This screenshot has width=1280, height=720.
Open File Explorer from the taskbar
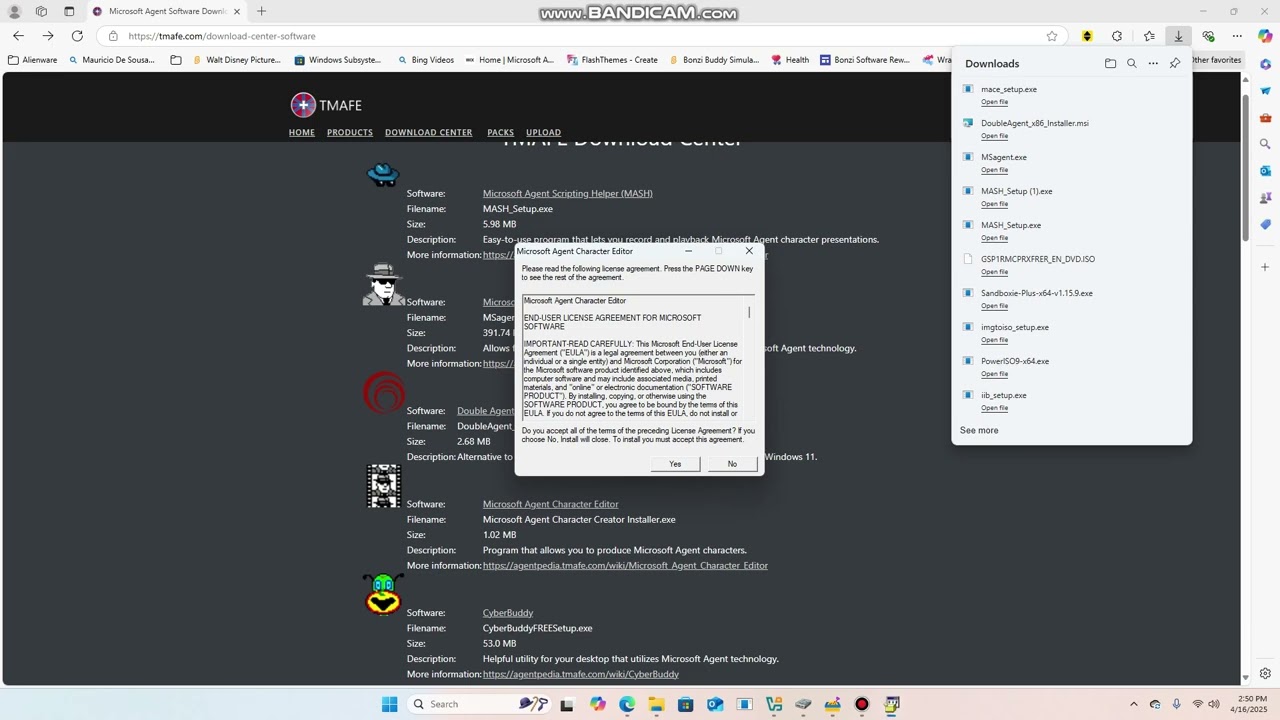[x=656, y=704]
